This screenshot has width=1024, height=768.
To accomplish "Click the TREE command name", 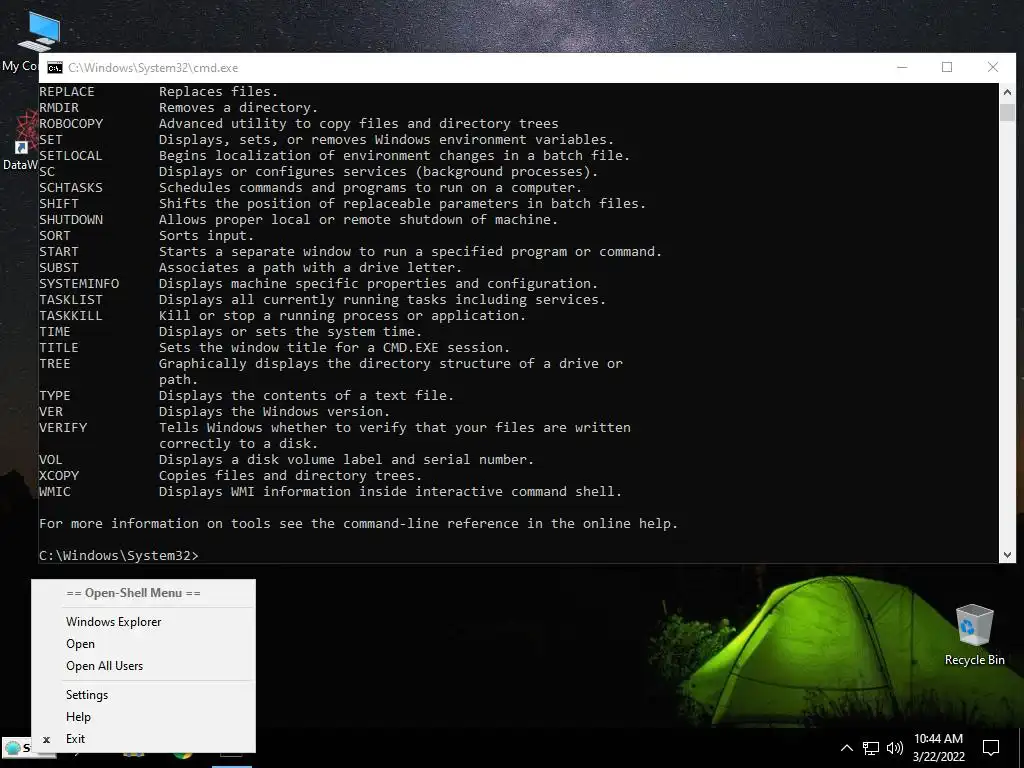I will [x=55, y=364].
